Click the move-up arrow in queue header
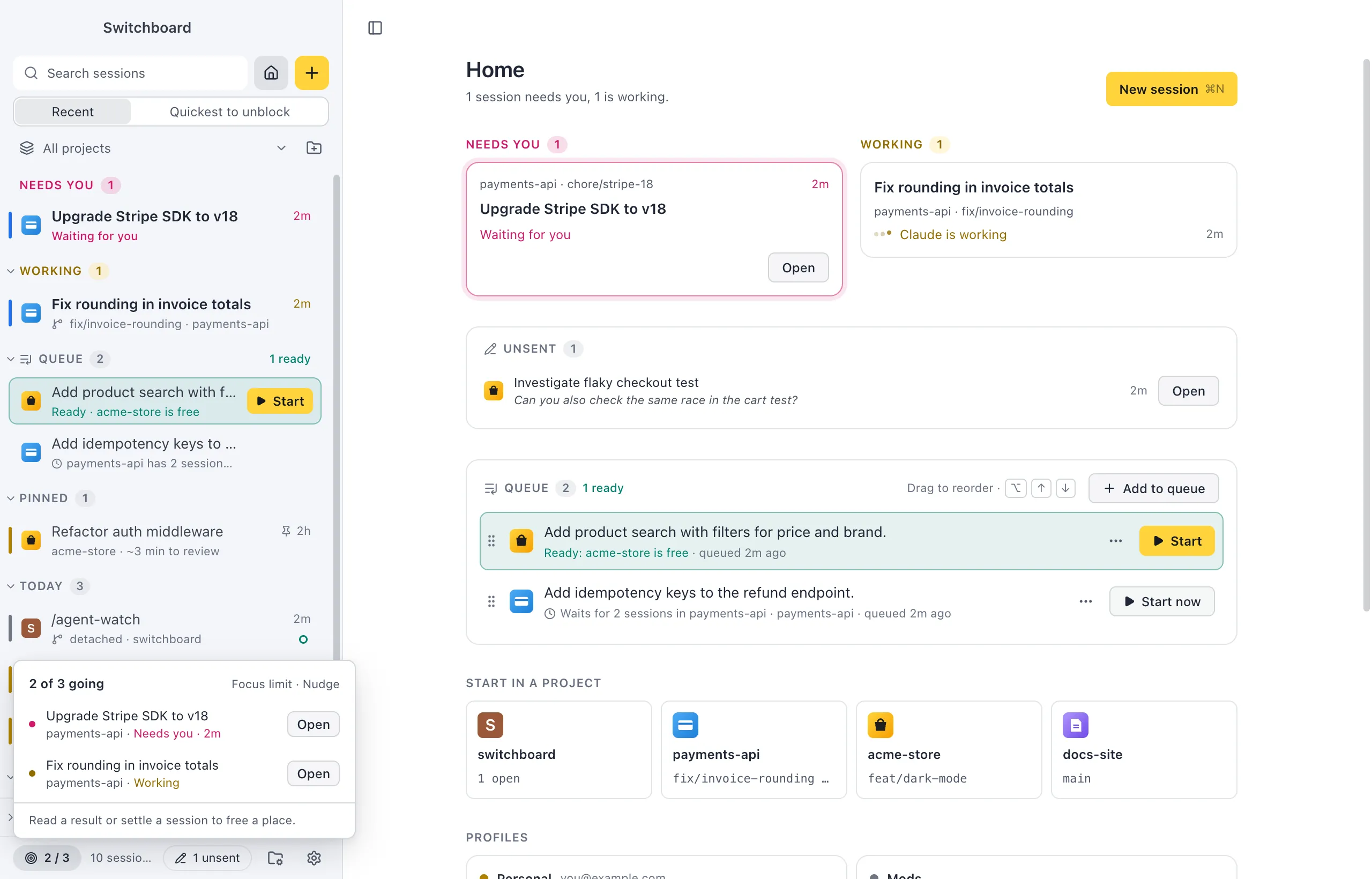1372x879 pixels. coord(1041,488)
